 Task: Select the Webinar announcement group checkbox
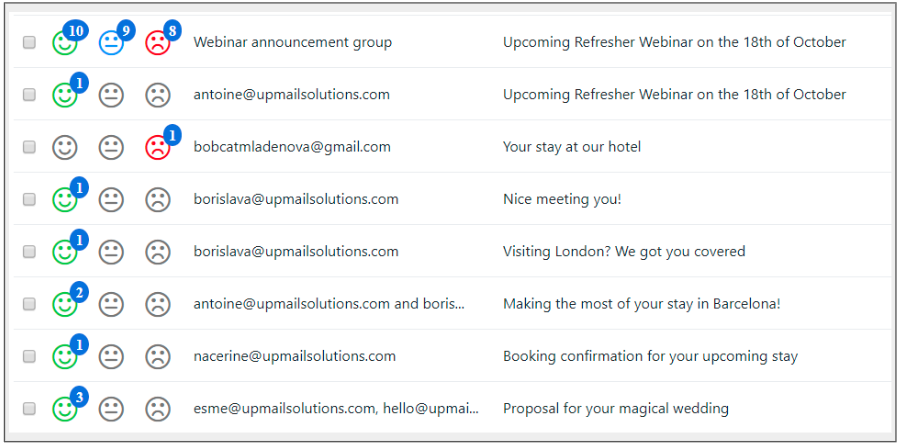pos(29,43)
